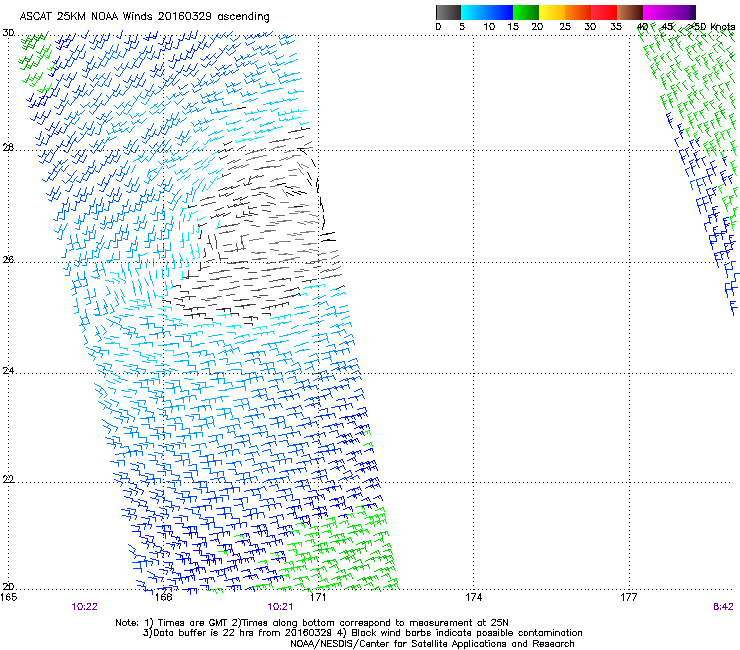Click the 20 latitude axis label
The image size is (740, 650).
coord(8,587)
